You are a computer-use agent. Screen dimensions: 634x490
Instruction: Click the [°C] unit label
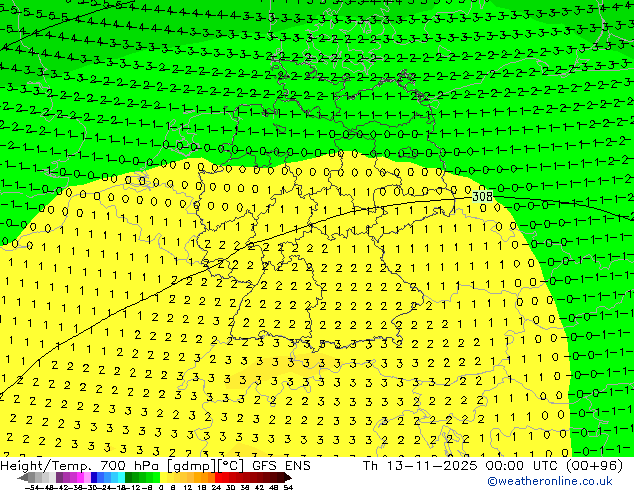[230, 466]
